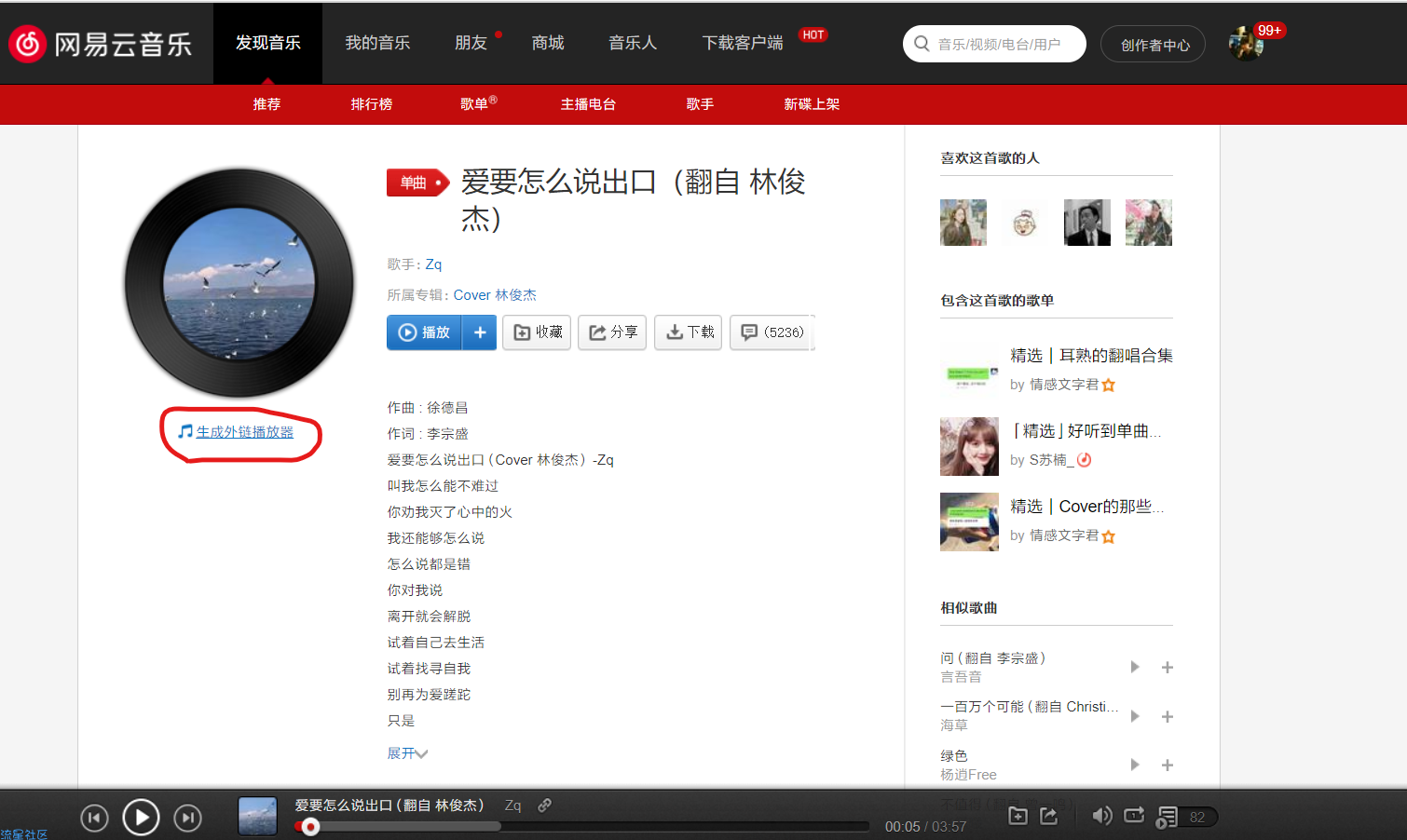Open the 创作者中心 button
The image size is (1407, 840).
click(x=1154, y=45)
